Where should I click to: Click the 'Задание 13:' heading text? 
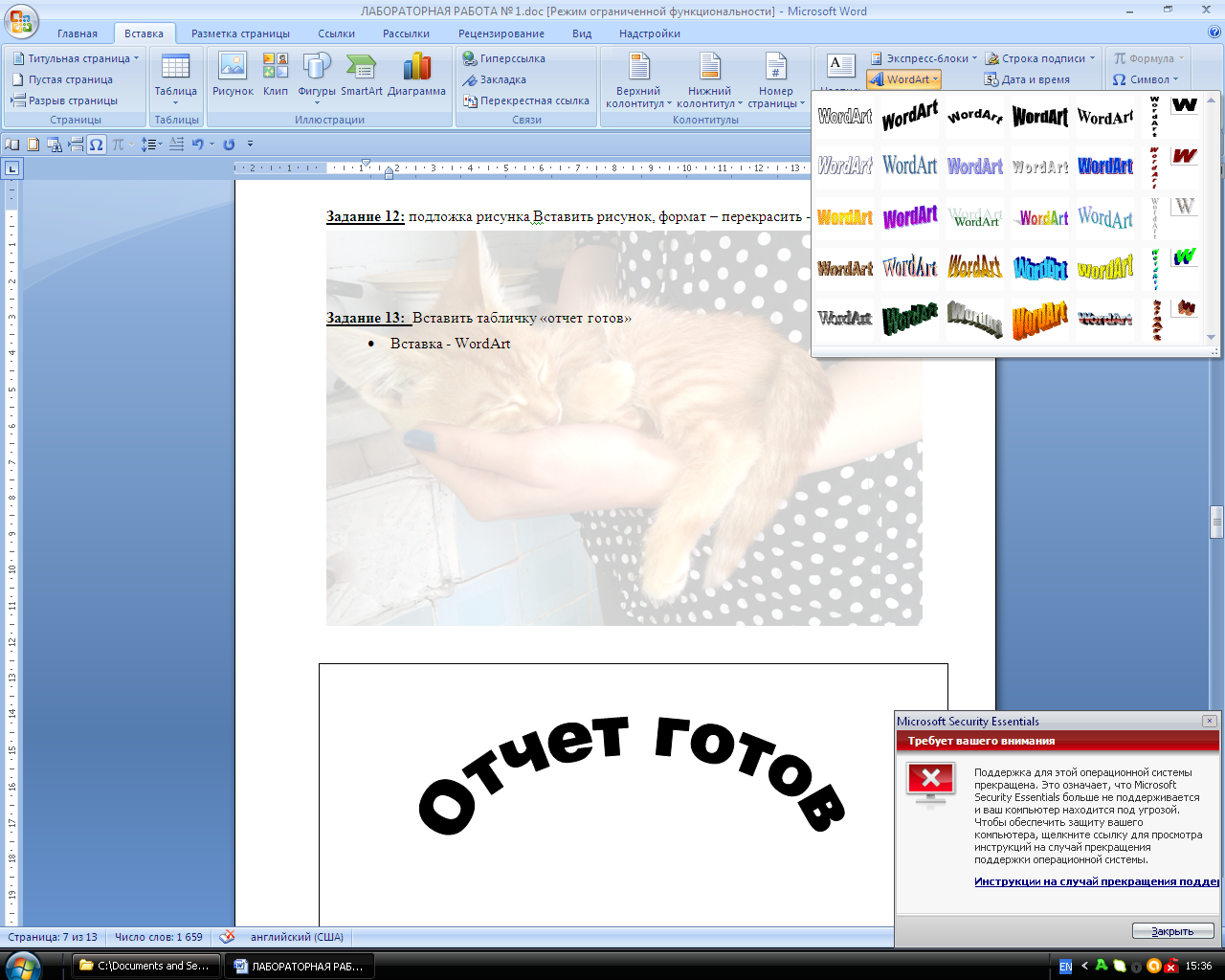coord(366,318)
